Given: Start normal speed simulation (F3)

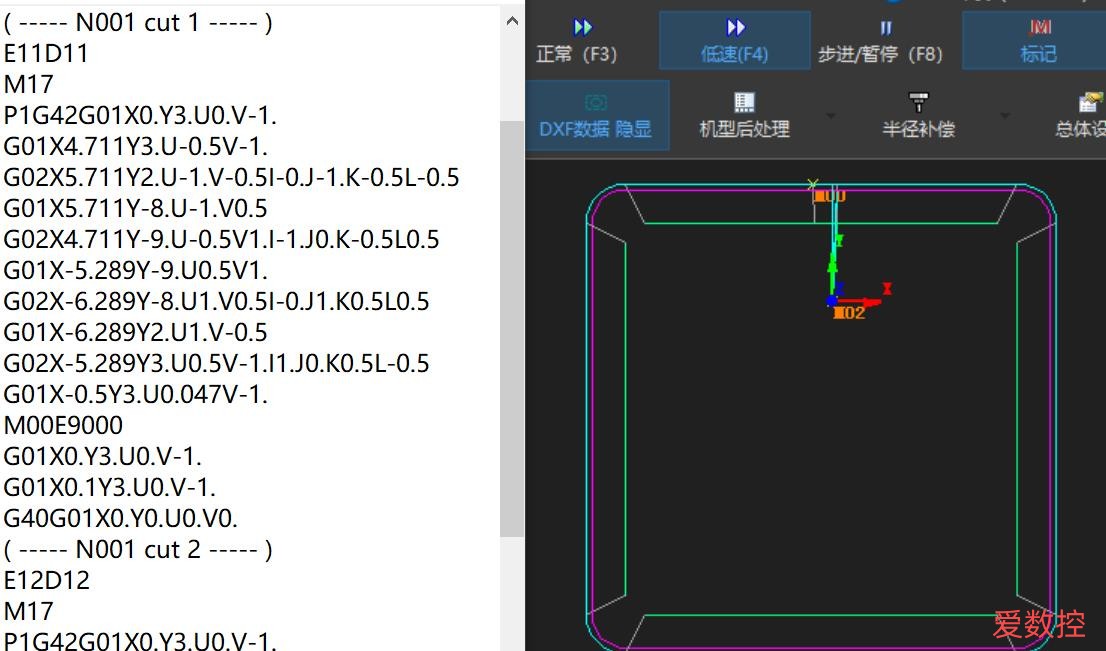Looking at the screenshot, I should point(577,40).
